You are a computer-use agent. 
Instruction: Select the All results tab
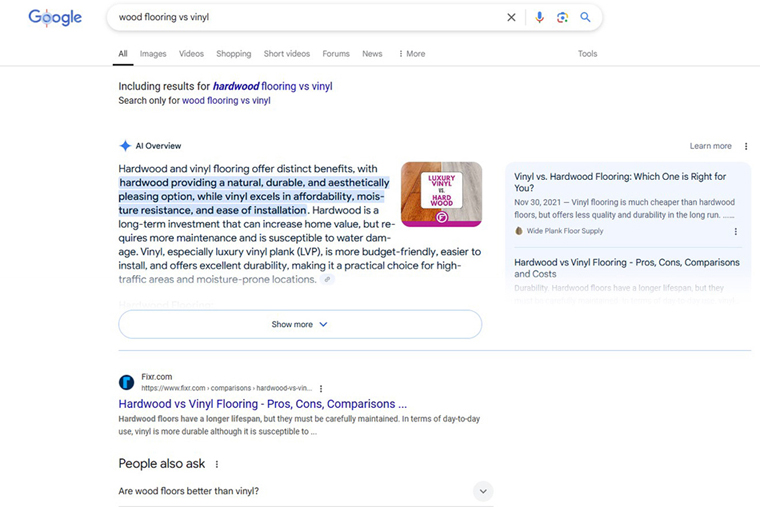click(x=123, y=54)
